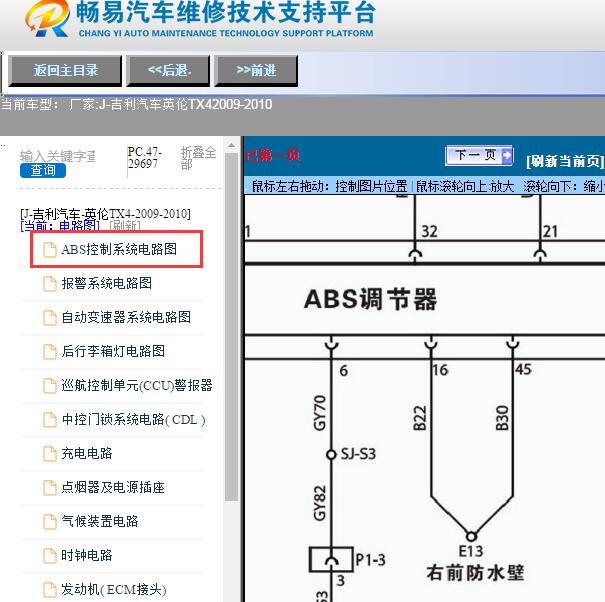Click the 刷新当前页 link
This screenshot has height=602, width=605.
[x=564, y=161]
